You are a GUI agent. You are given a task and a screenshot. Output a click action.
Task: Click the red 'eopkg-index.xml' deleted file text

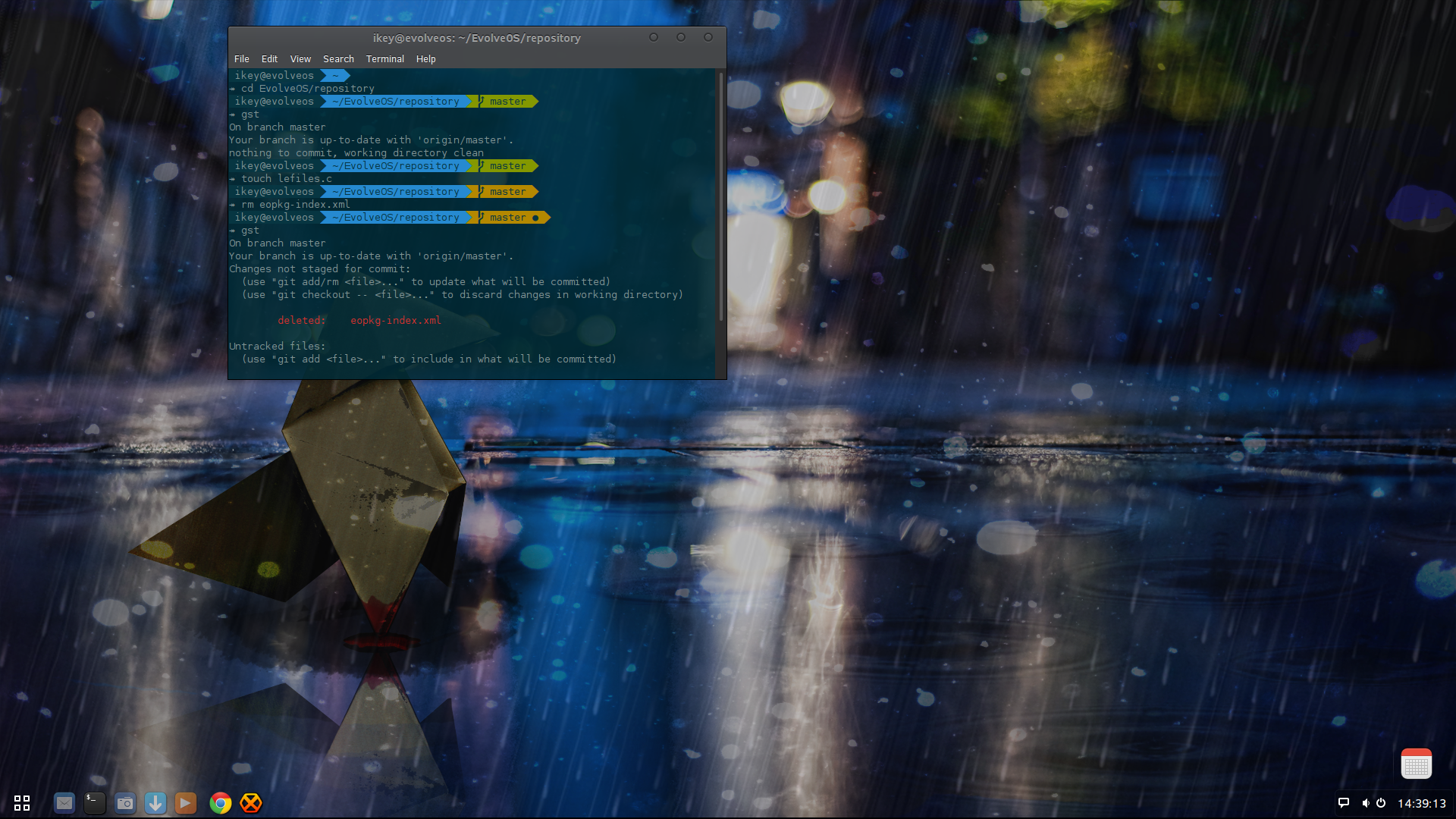[x=396, y=320]
